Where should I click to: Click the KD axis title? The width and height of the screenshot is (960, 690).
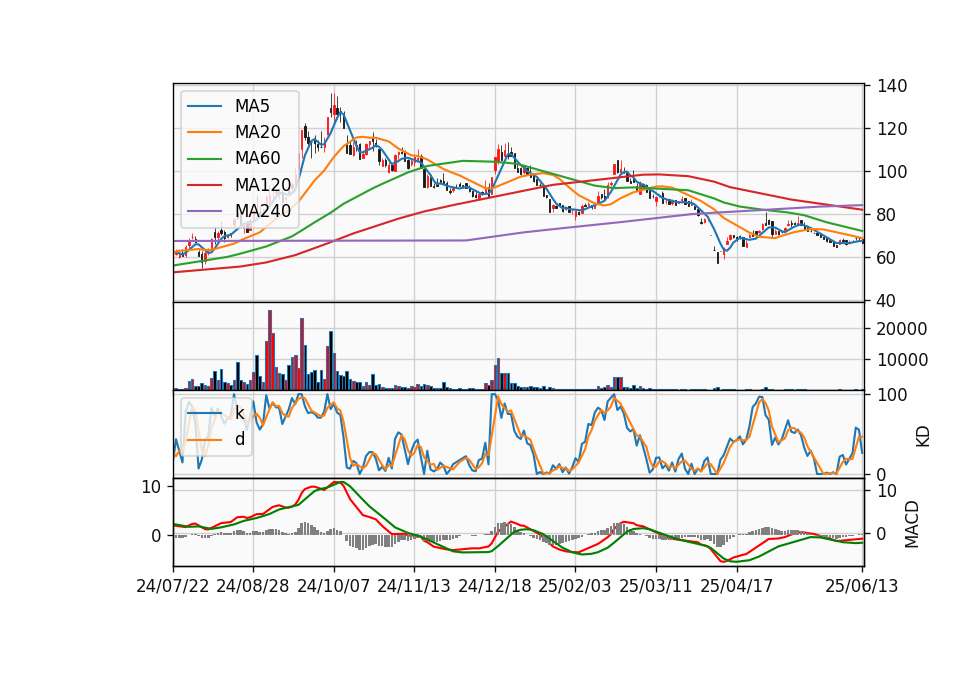tap(923, 436)
